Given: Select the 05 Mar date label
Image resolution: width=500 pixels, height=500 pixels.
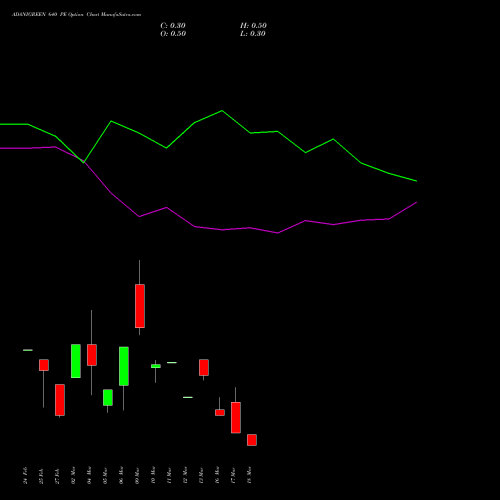Looking at the screenshot, I should [x=106, y=475].
